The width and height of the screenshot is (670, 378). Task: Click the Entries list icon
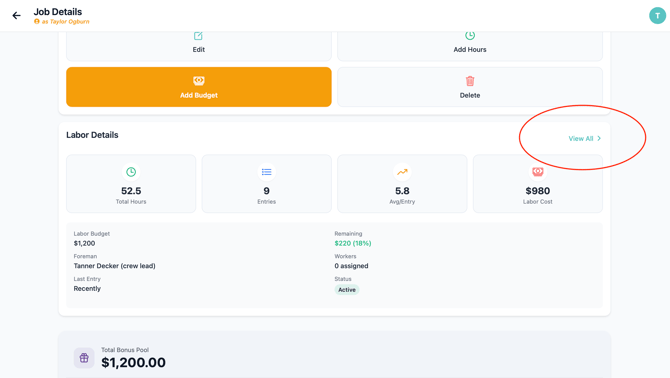266,172
